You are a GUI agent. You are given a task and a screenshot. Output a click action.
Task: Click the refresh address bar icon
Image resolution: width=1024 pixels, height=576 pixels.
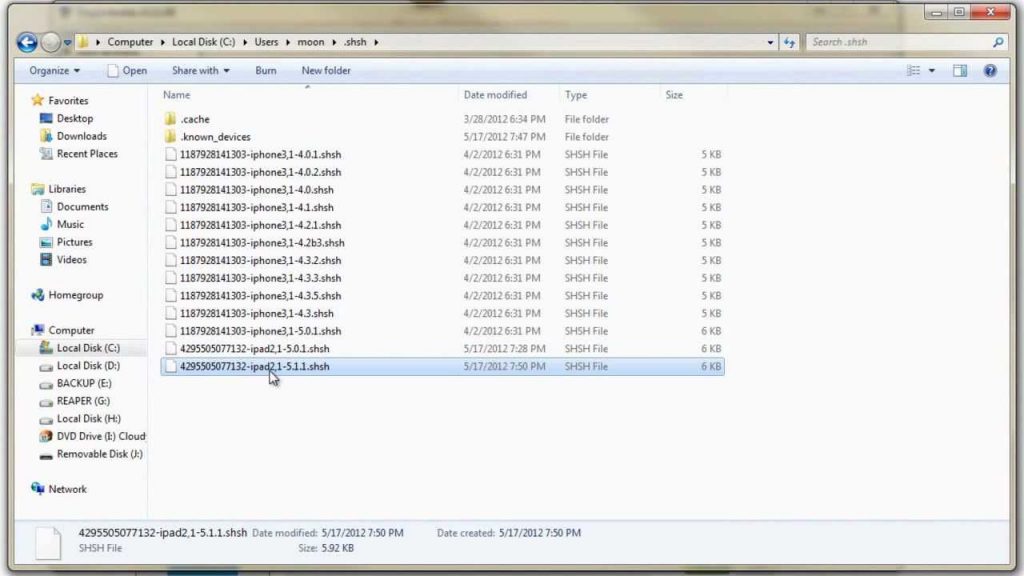[x=790, y=43]
